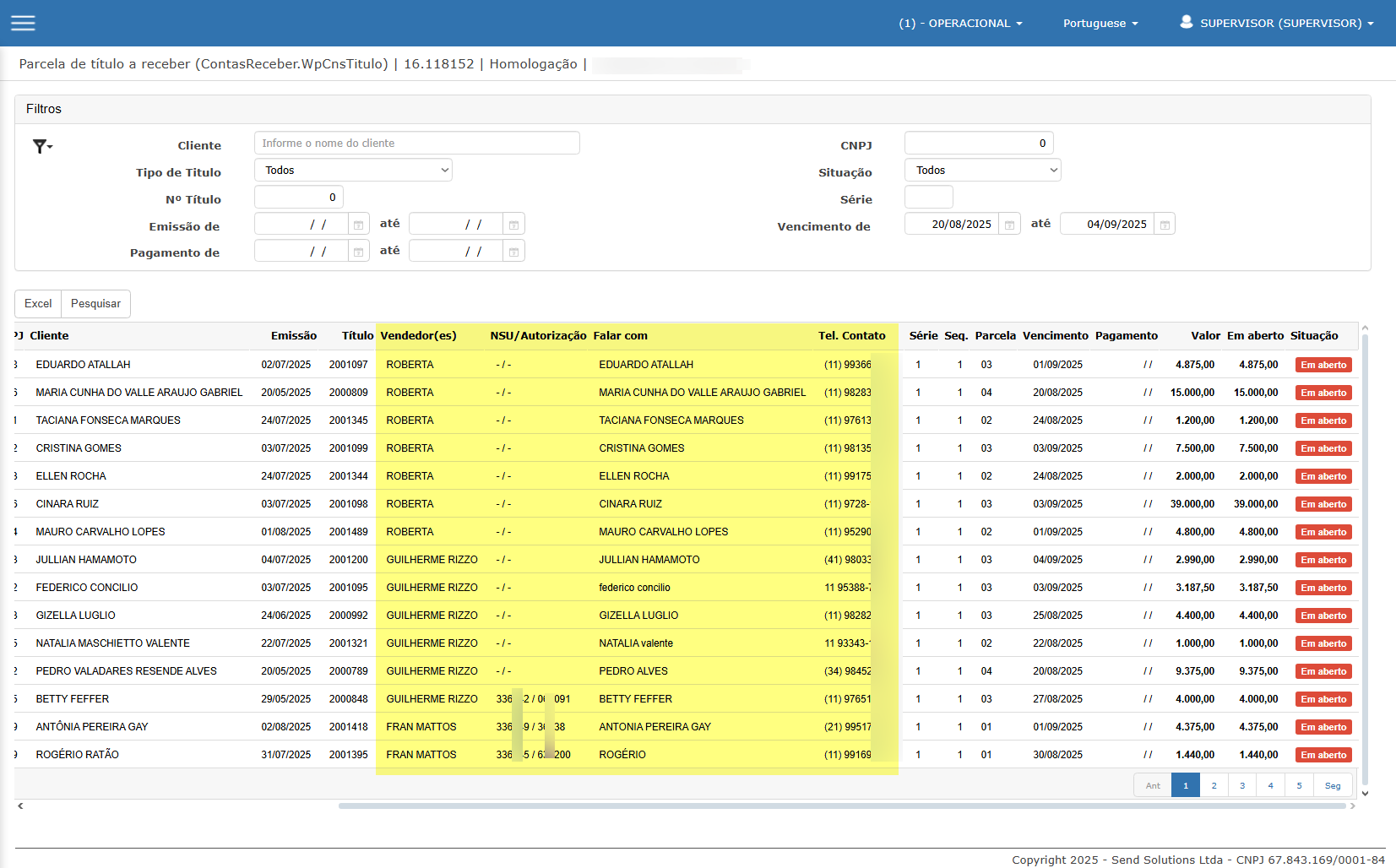Select client FEDERICO CONCILIO in Cliente column
The width and height of the screenshot is (1396, 868).
click(x=87, y=588)
